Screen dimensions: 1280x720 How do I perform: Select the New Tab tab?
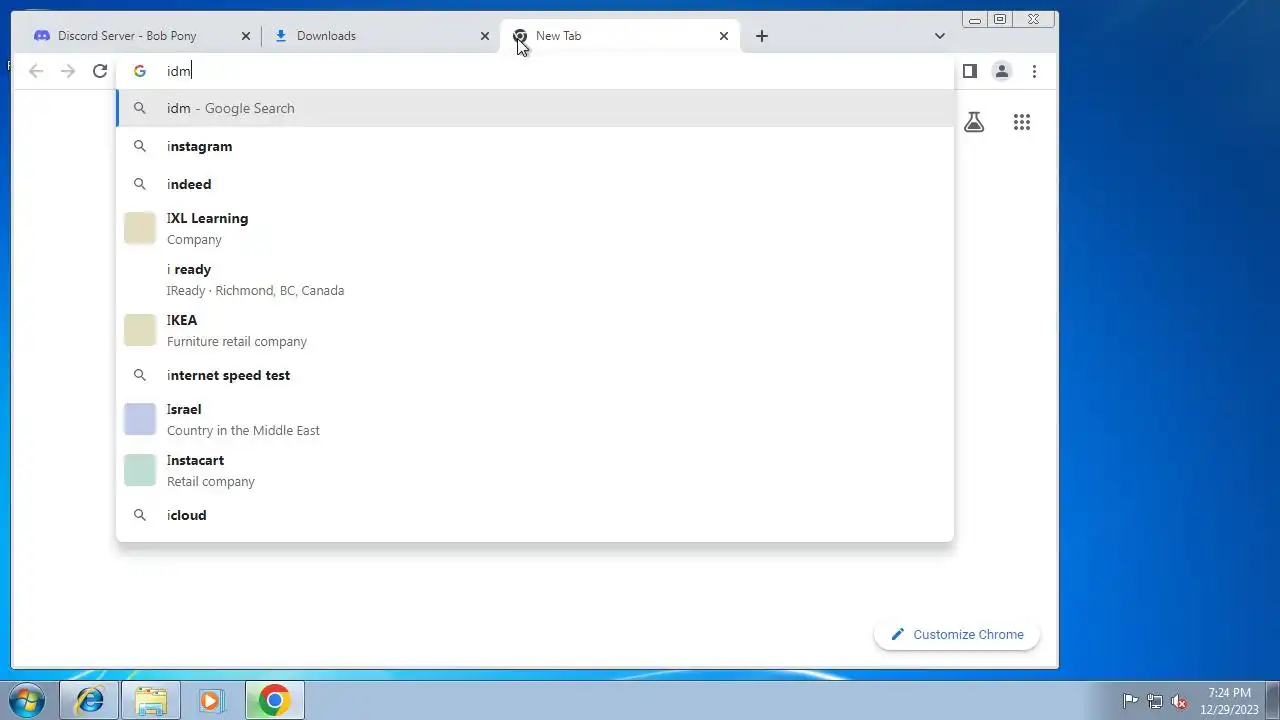(x=620, y=36)
